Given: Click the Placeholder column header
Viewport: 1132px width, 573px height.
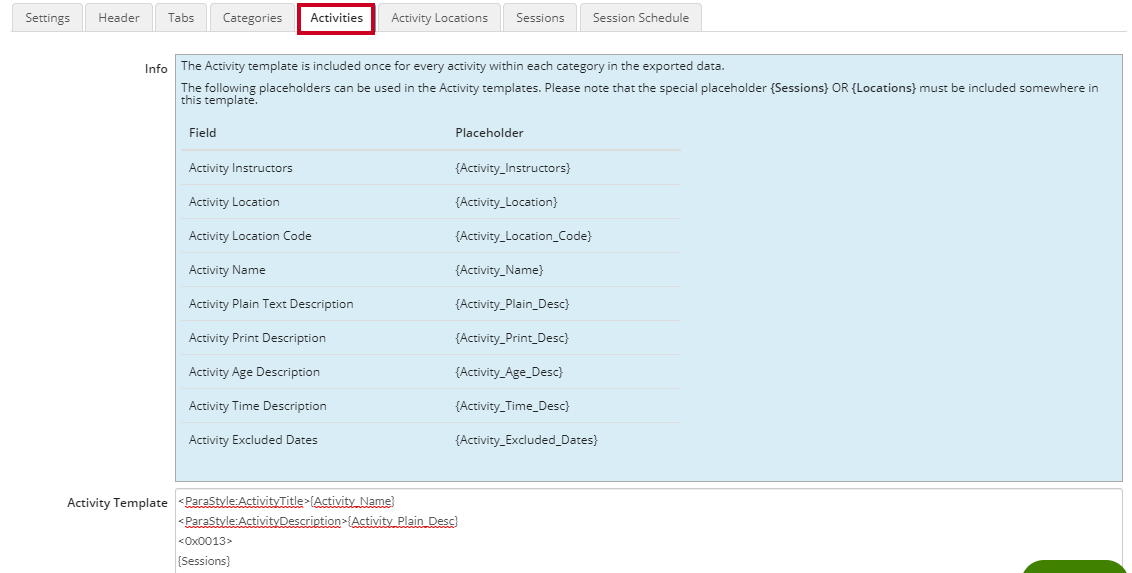Looking at the screenshot, I should tap(489, 132).
